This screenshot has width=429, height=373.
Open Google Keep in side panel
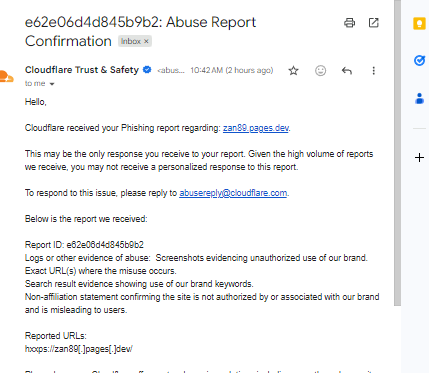(419, 24)
